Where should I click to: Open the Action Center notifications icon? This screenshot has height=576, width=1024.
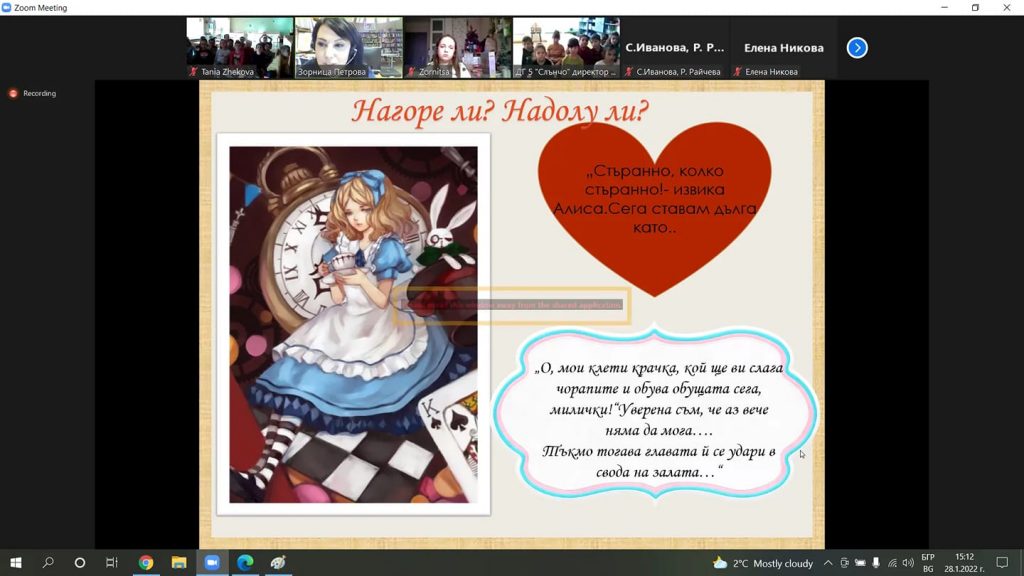pyautogui.click(x=1002, y=563)
